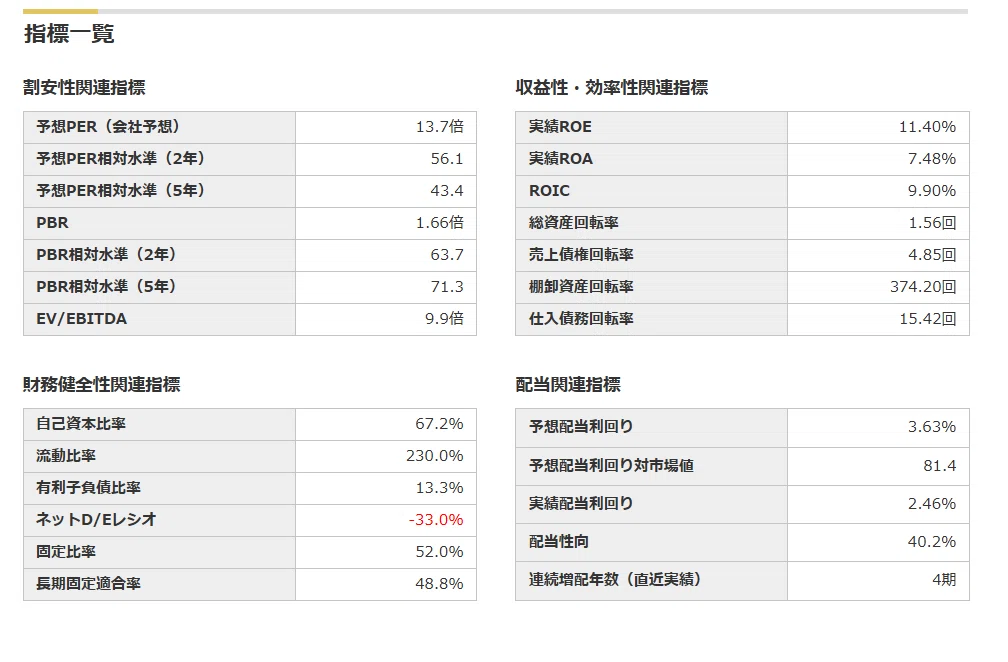1008x662 pixels.
Task: Select the 配当性向 value 40.2%
Action: click(x=932, y=542)
